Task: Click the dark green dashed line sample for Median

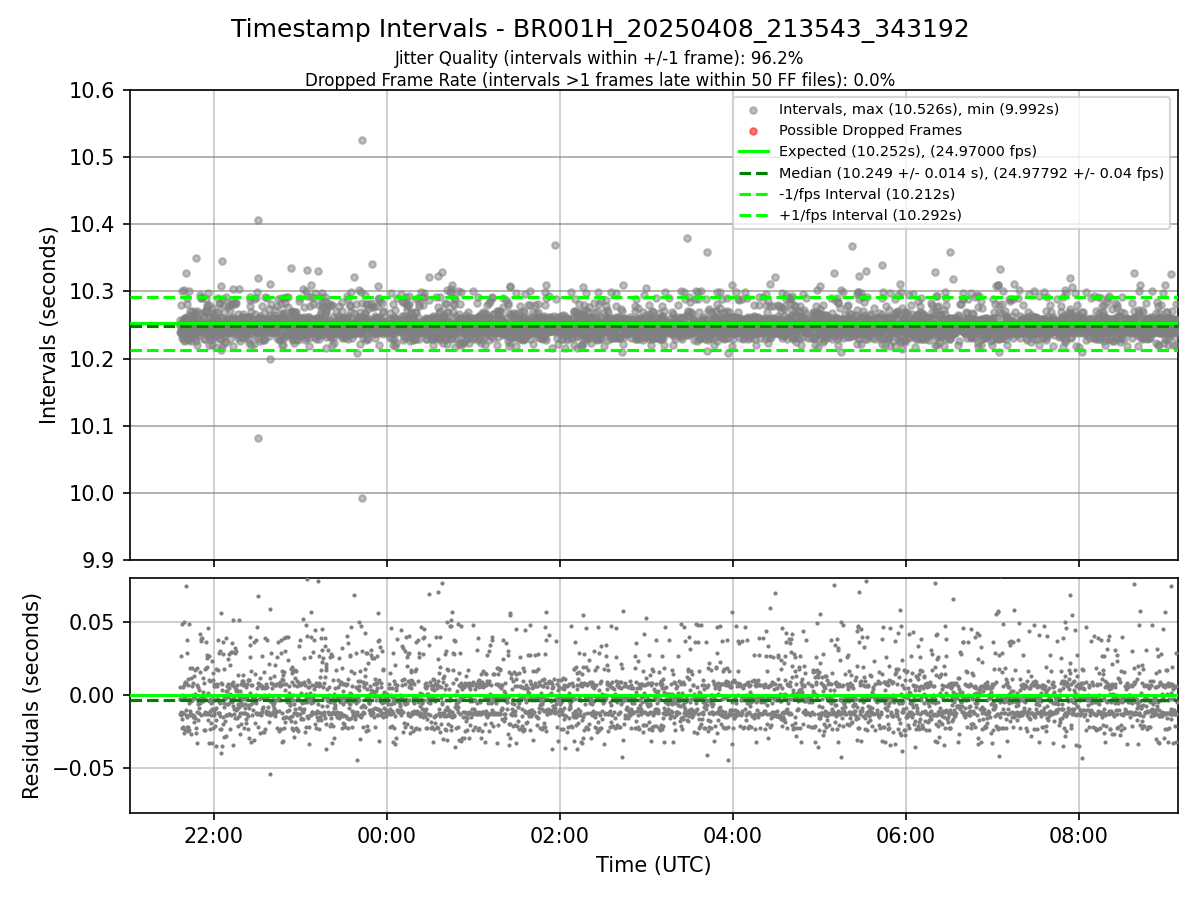Action: click(754, 173)
